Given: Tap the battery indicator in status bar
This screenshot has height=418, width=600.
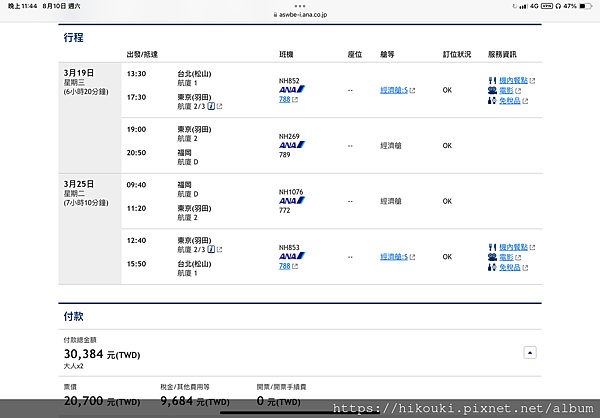Looking at the screenshot, I should click(x=585, y=6).
